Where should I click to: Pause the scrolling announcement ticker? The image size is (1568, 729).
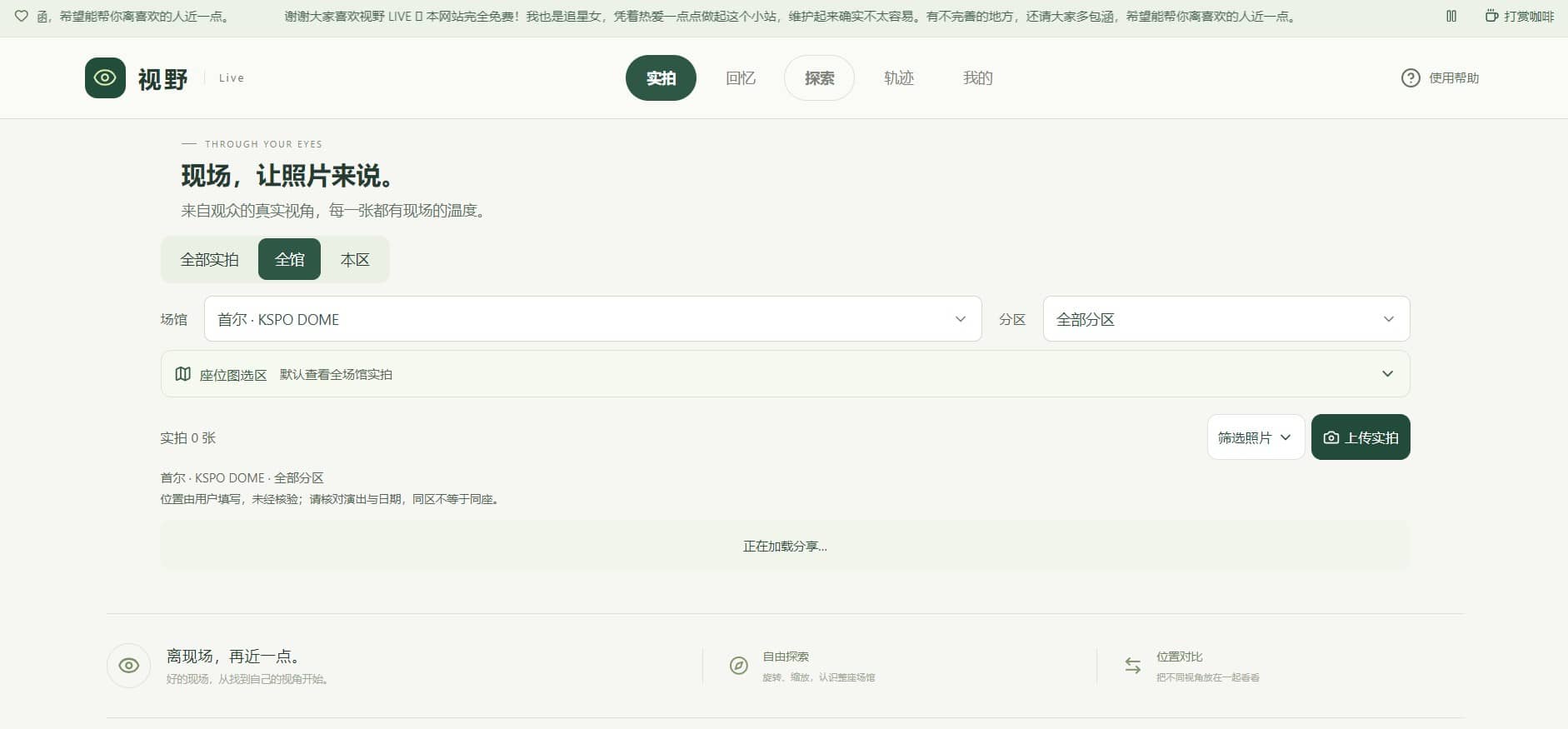coord(1451,16)
